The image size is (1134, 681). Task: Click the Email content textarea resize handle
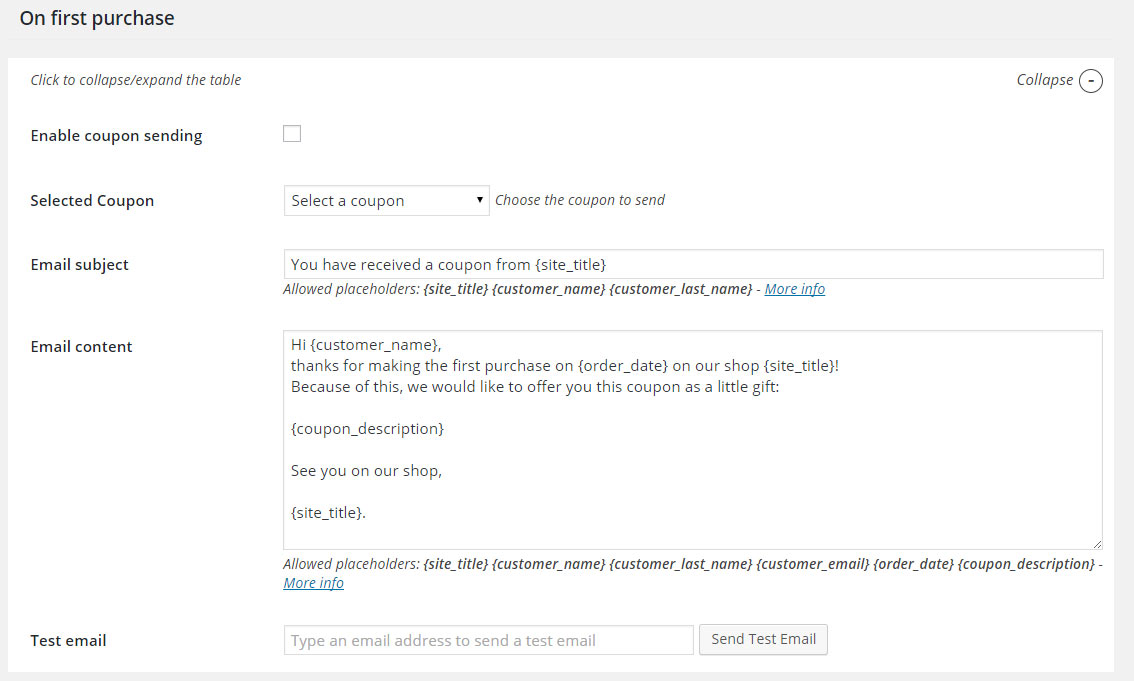[1097, 544]
